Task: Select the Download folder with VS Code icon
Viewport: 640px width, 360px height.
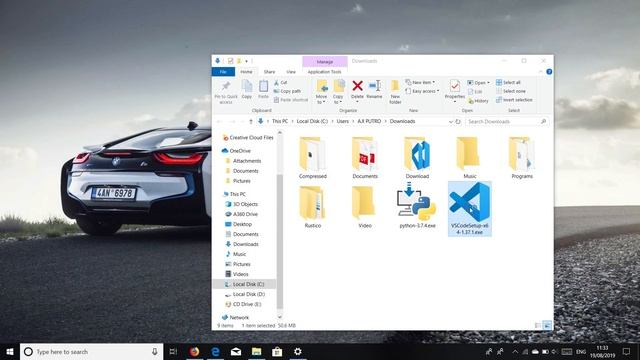Action: (417, 158)
